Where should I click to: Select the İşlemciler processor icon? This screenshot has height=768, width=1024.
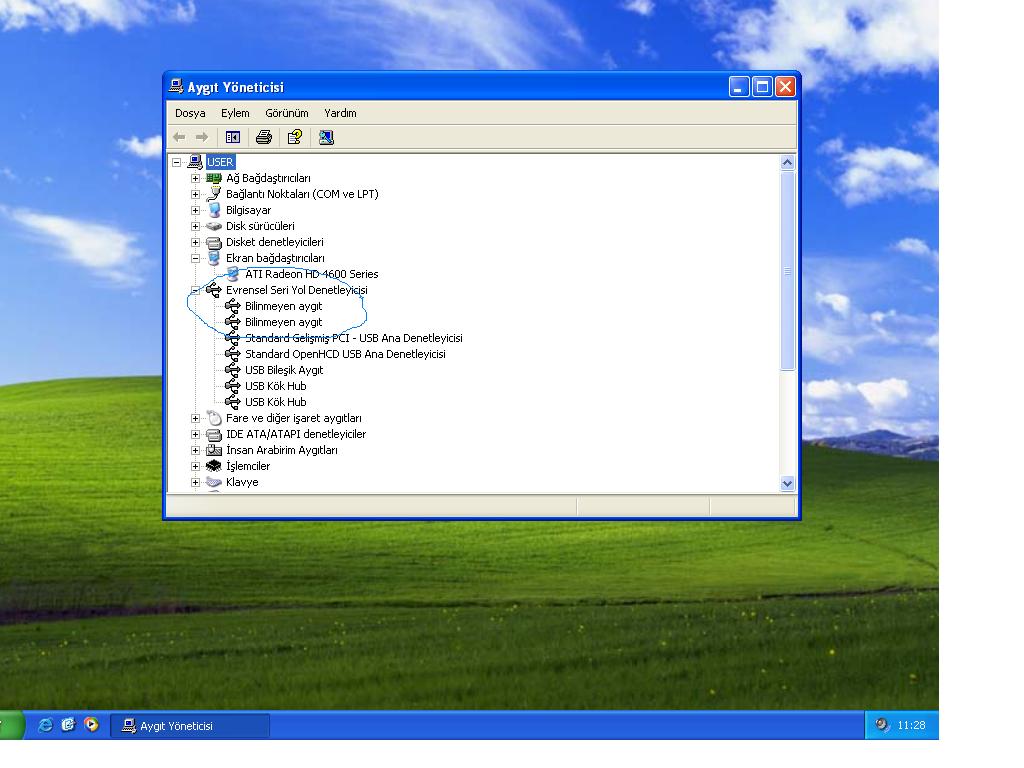click(214, 466)
